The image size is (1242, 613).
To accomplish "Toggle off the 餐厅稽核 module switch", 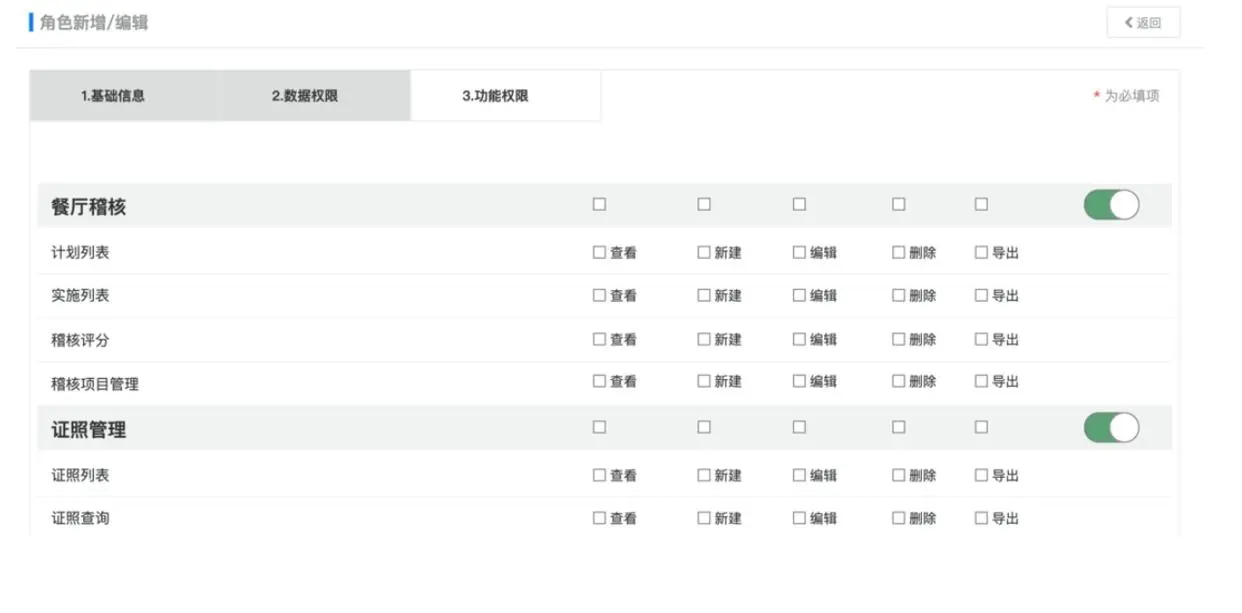I will tap(1111, 205).
